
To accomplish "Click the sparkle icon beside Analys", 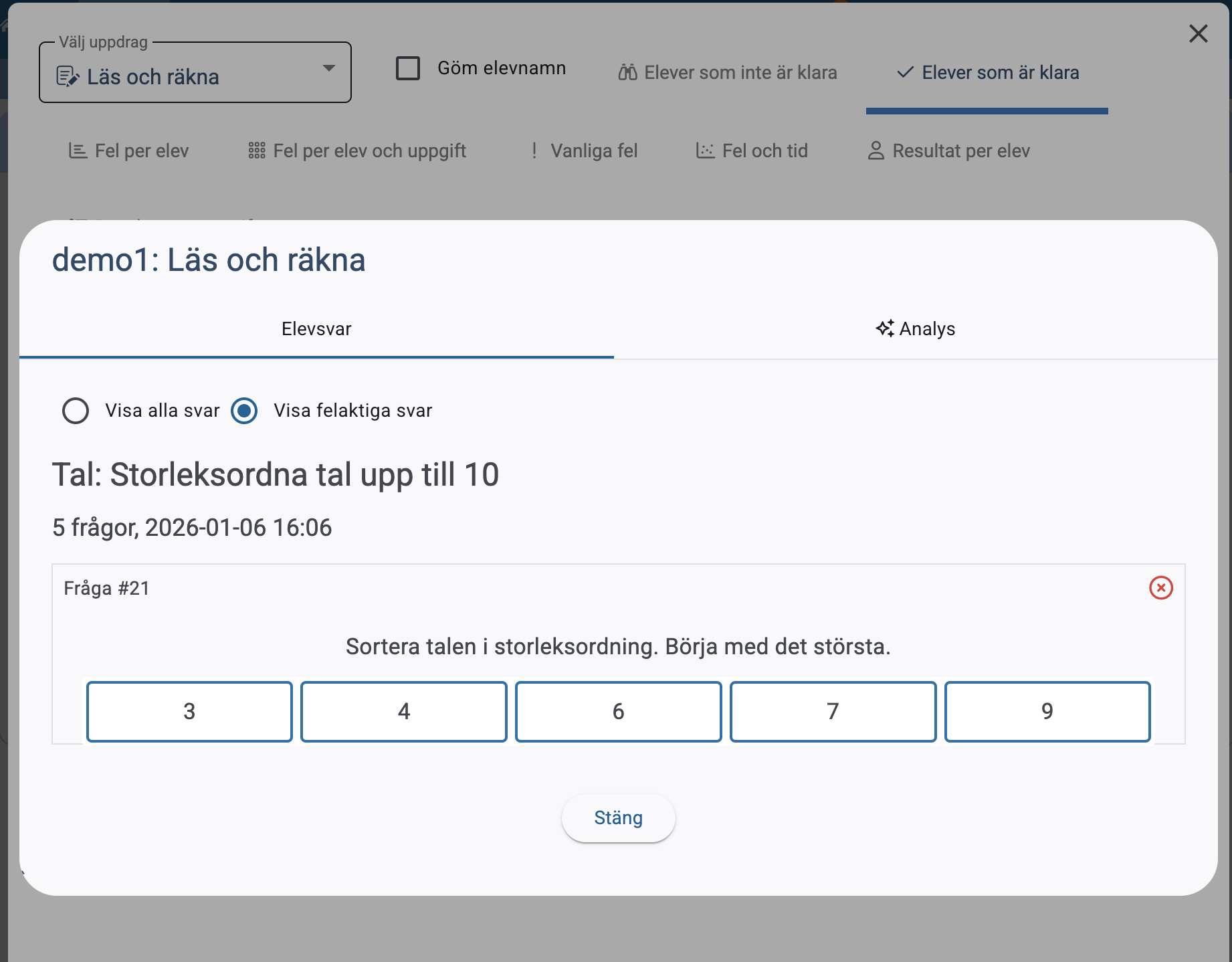I will point(884,328).
